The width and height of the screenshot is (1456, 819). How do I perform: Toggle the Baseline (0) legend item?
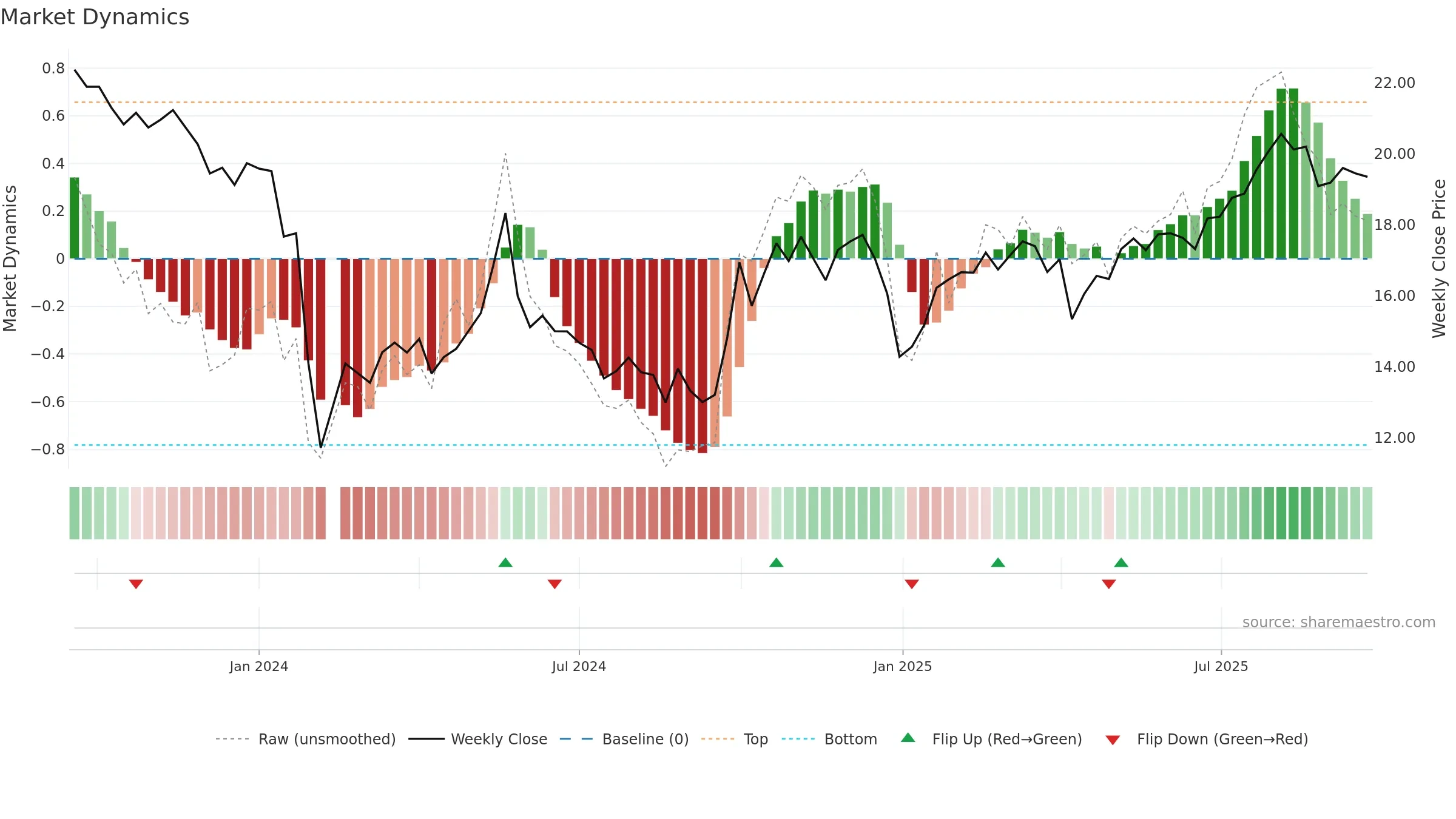click(624, 739)
